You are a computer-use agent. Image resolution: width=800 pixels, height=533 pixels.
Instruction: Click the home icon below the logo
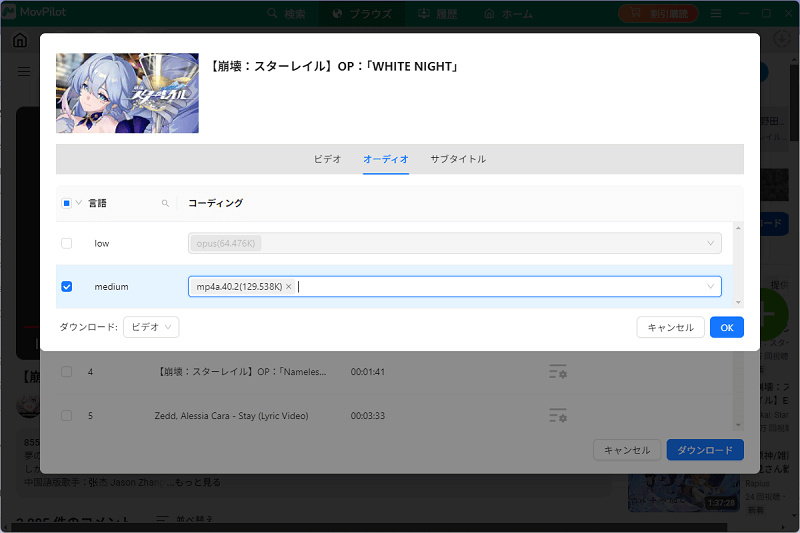(20, 40)
